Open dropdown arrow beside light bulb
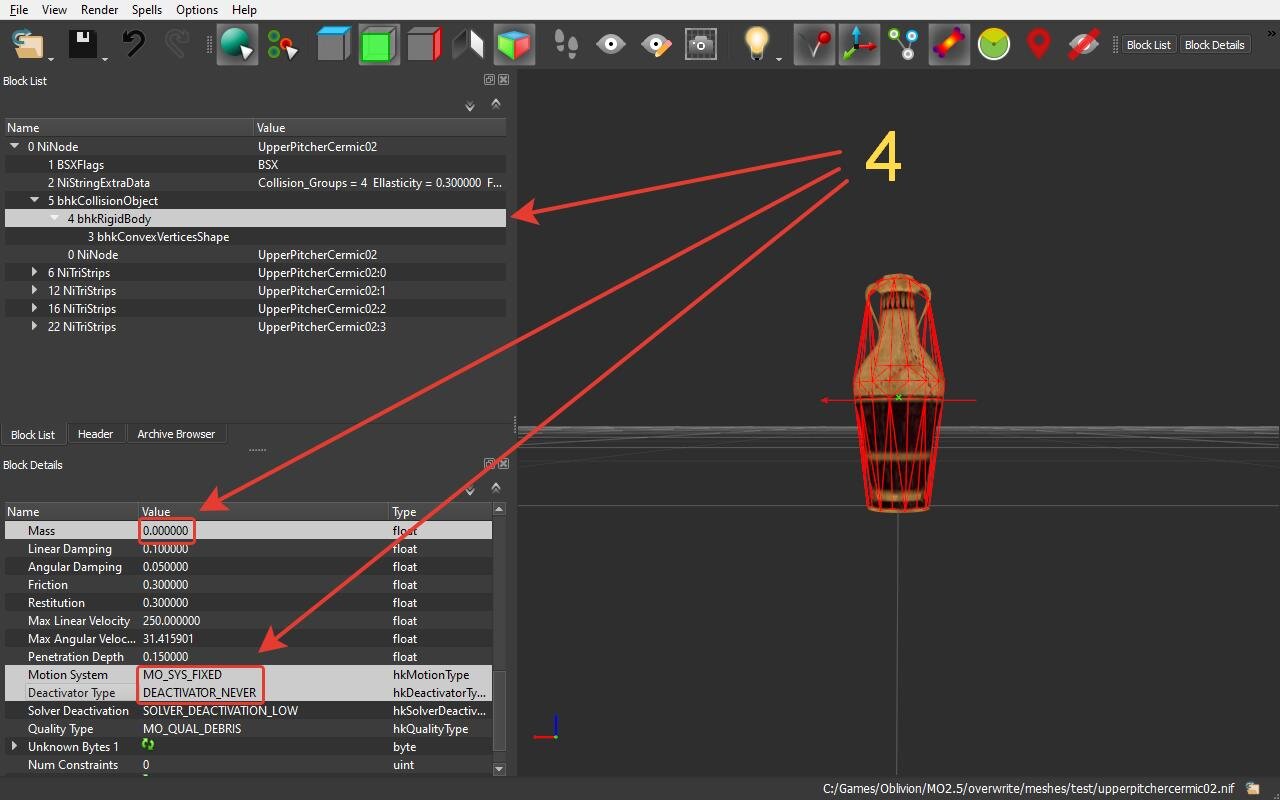This screenshot has height=800, width=1280. [779, 60]
